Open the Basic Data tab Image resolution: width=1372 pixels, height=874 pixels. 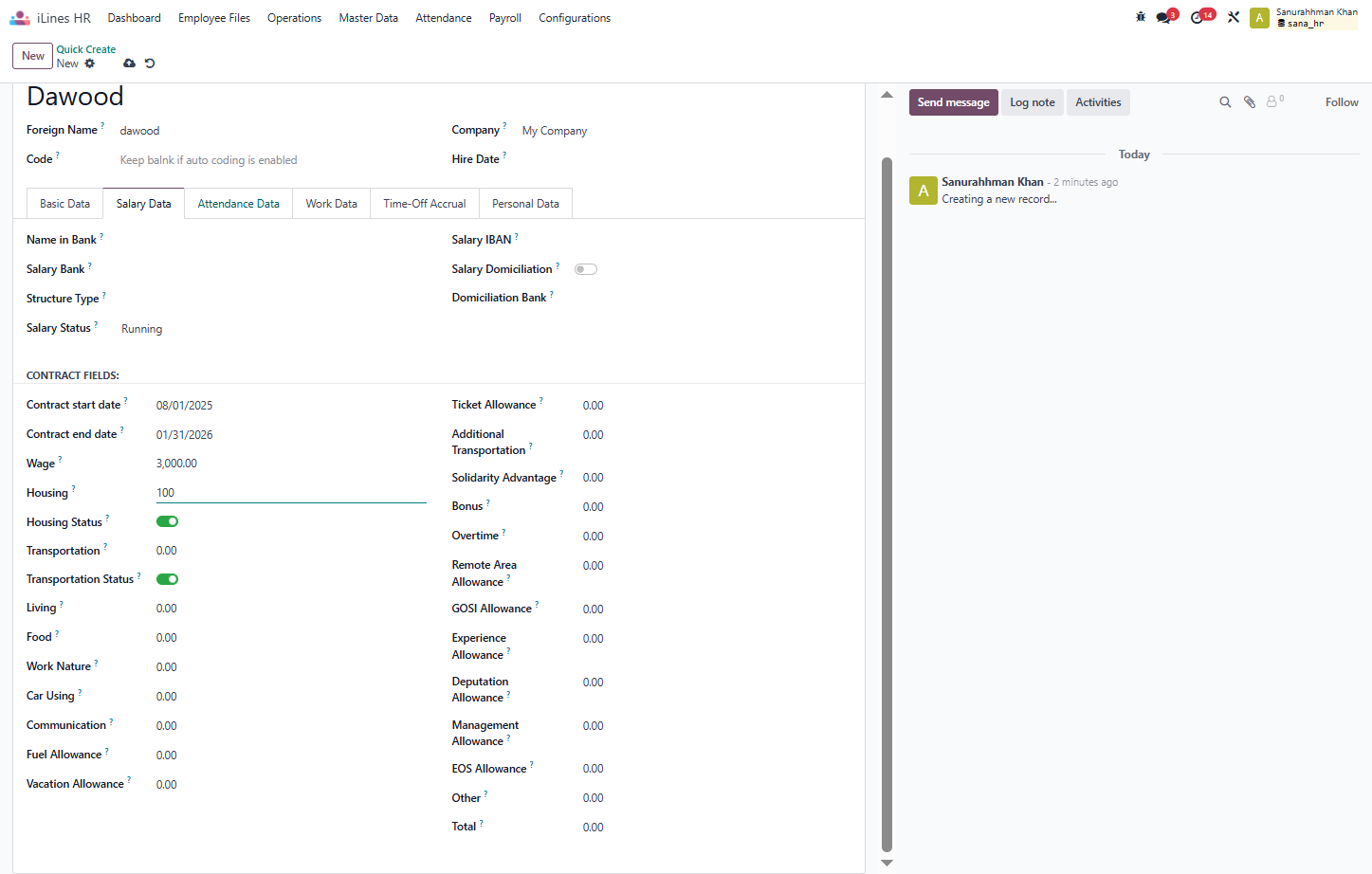click(64, 204)
